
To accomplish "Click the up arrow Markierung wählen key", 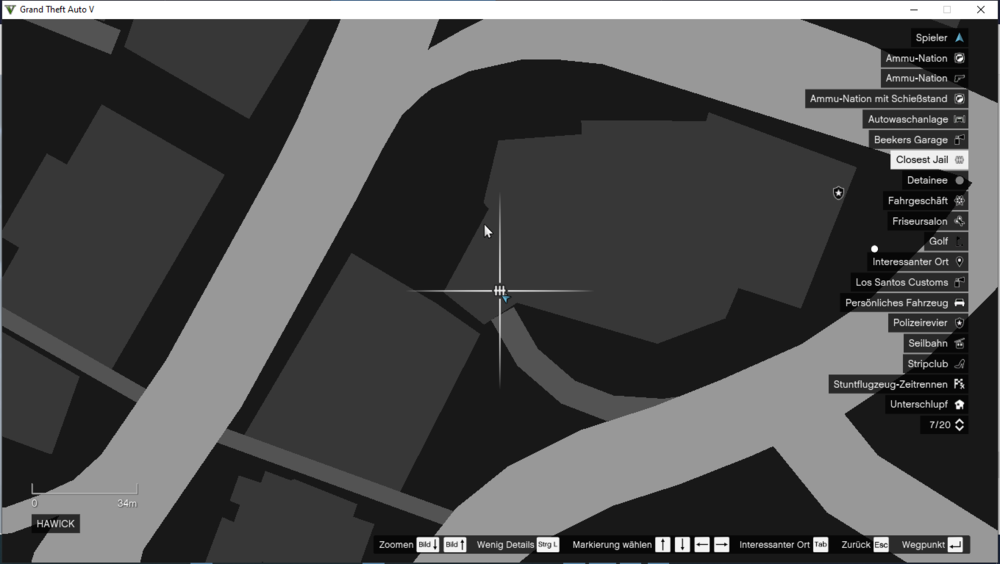I will coord(663,545).
